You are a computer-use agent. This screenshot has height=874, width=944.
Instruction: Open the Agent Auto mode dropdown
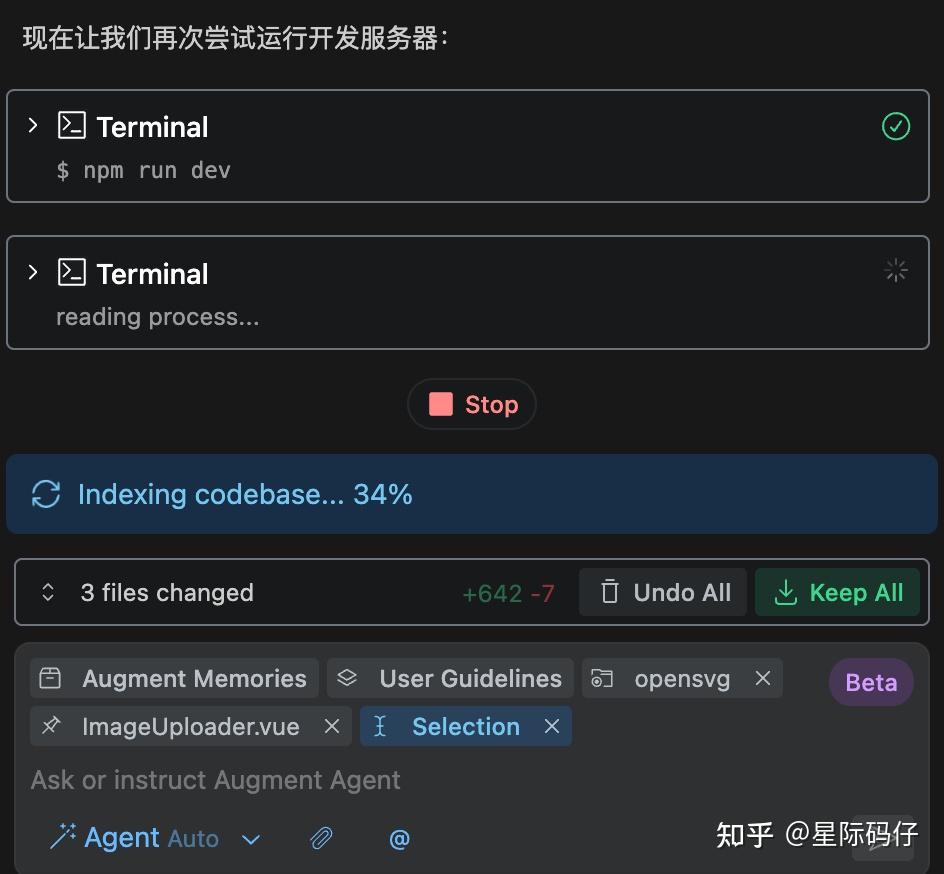tap(251, 839)
